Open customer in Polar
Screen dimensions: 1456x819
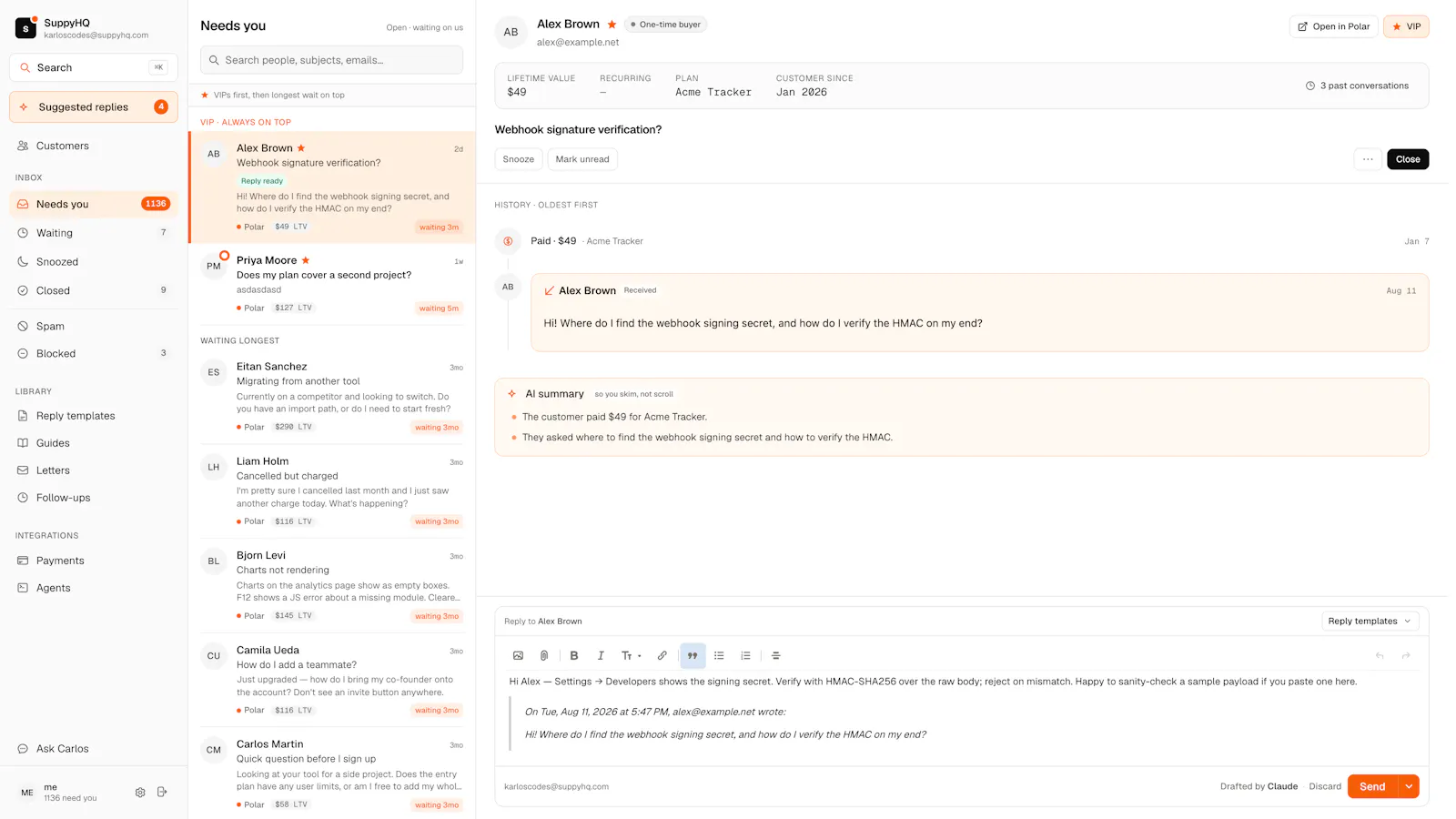(1334, 26)
